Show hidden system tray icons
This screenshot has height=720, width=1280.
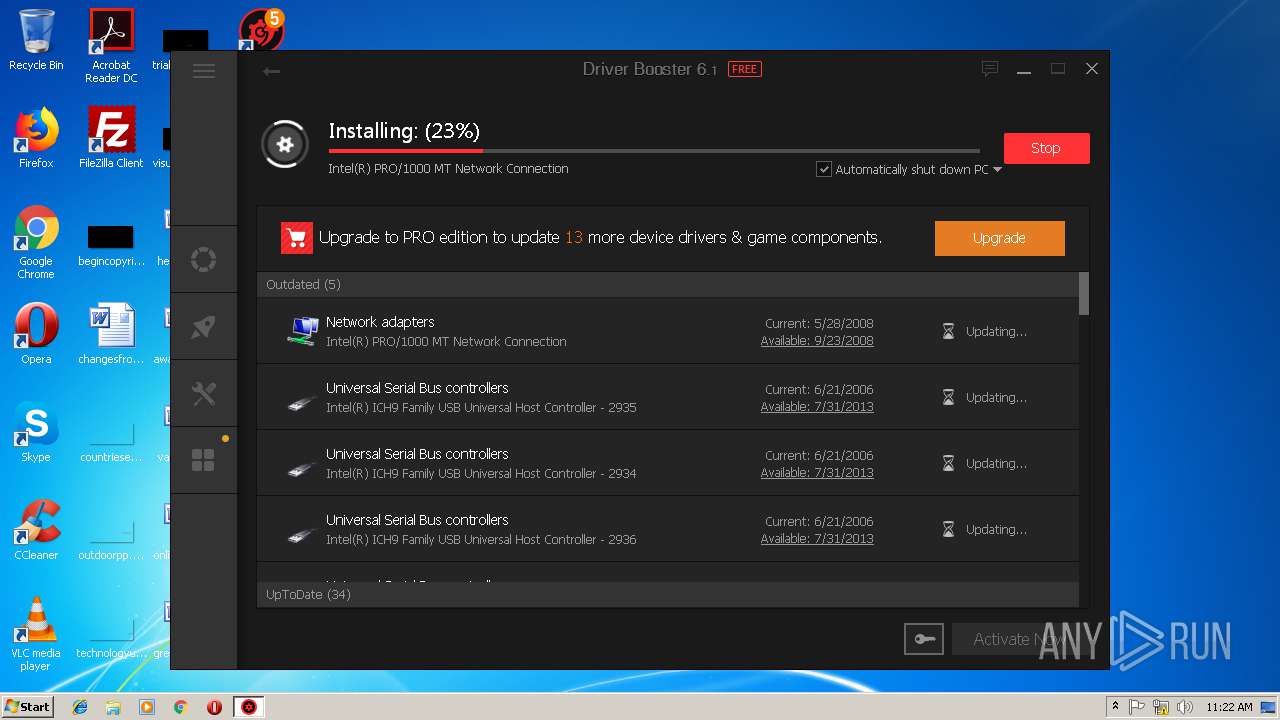(1115, 707)
